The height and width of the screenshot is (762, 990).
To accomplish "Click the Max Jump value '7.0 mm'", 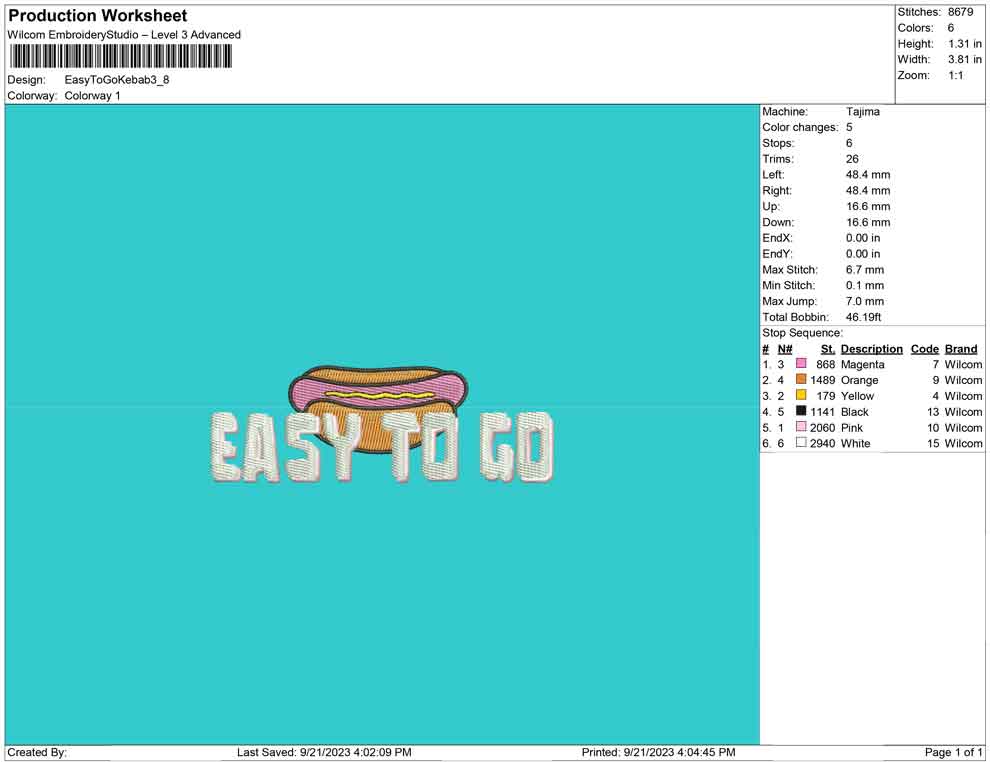I will (x=865, y=301).
